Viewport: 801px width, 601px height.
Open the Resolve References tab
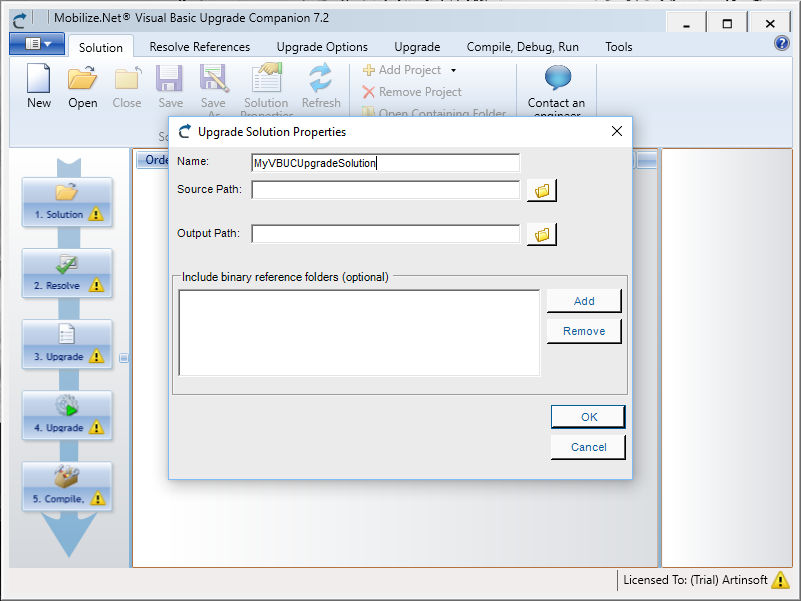(x=200, y=47)
